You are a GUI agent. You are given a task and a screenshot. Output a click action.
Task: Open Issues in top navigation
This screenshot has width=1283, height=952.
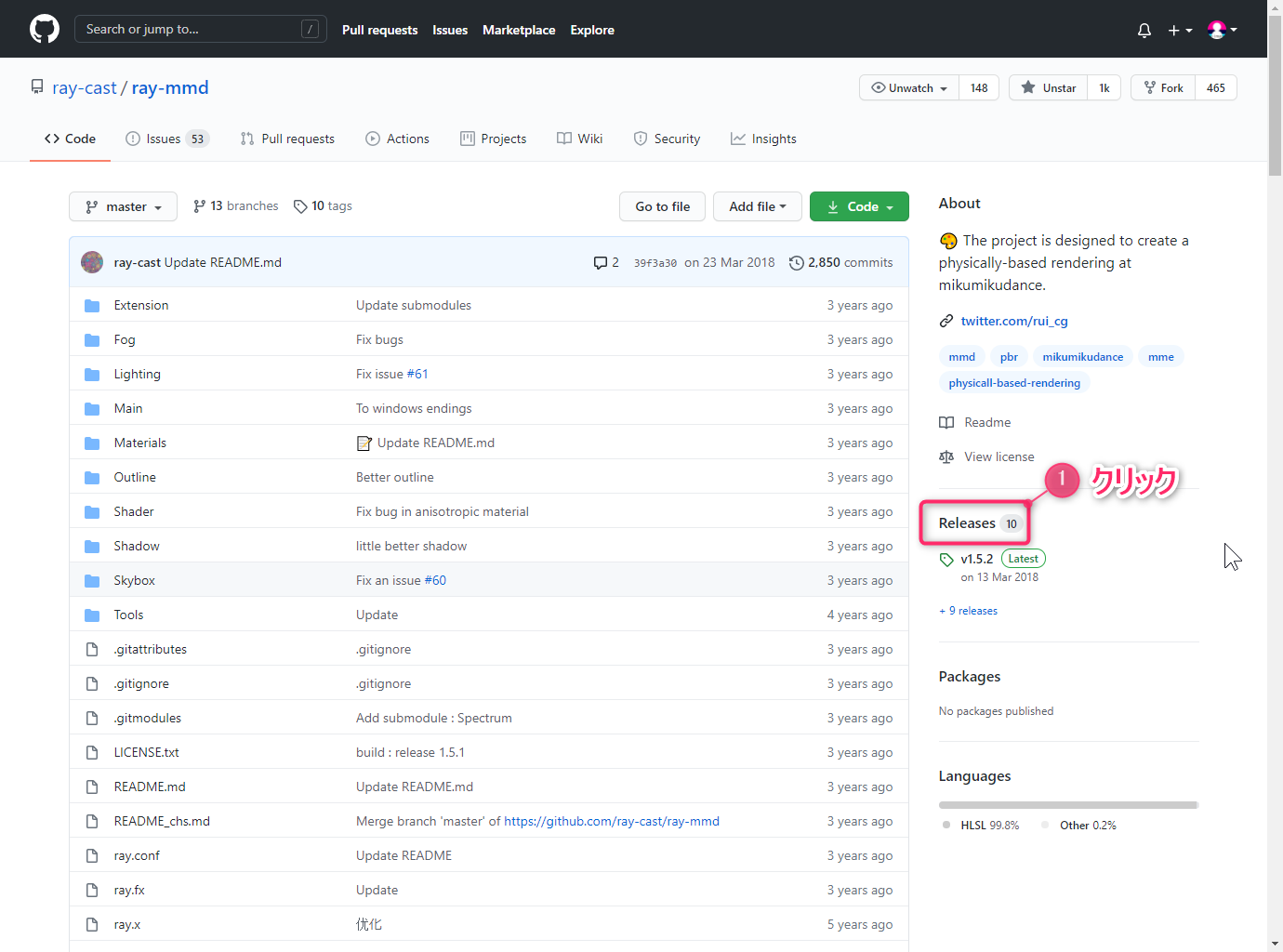click(x=450, y=30)
